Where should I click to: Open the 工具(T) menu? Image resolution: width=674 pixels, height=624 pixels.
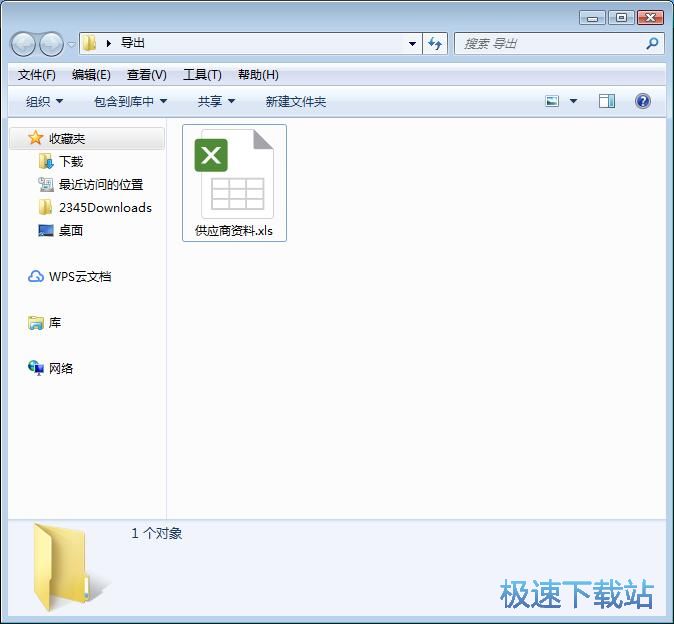[x=202, y=75]
